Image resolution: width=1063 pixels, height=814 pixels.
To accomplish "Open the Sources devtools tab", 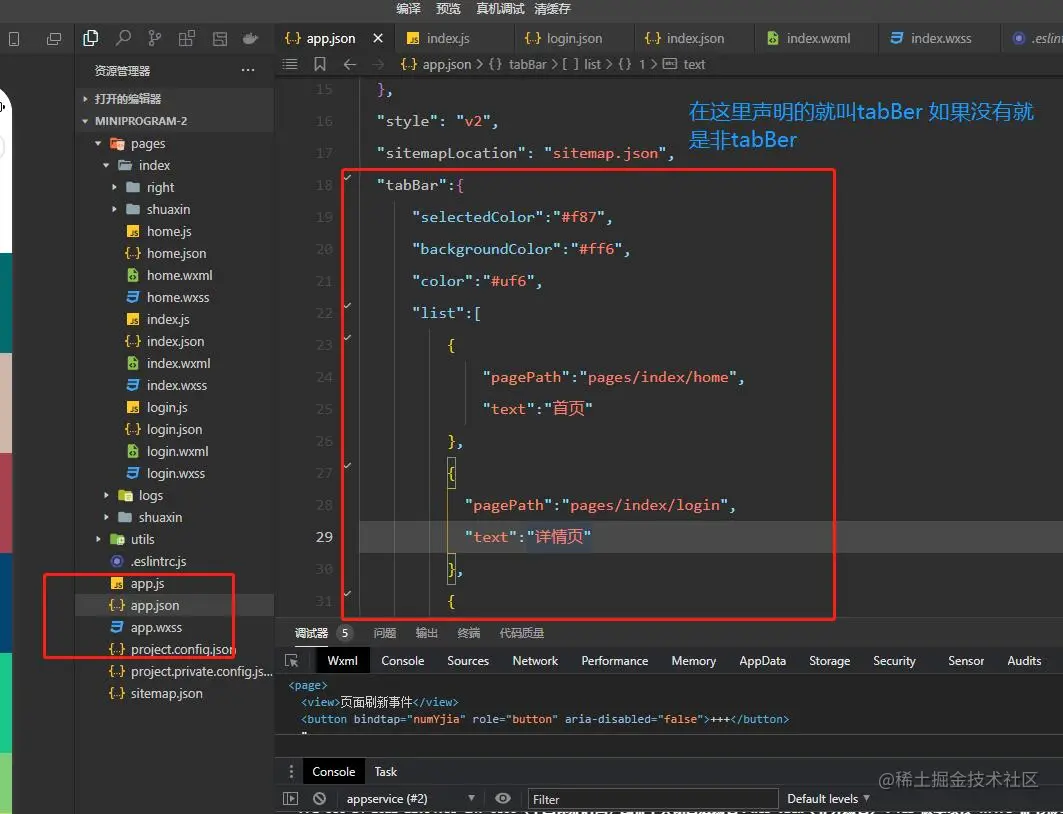I will [468, 661].
